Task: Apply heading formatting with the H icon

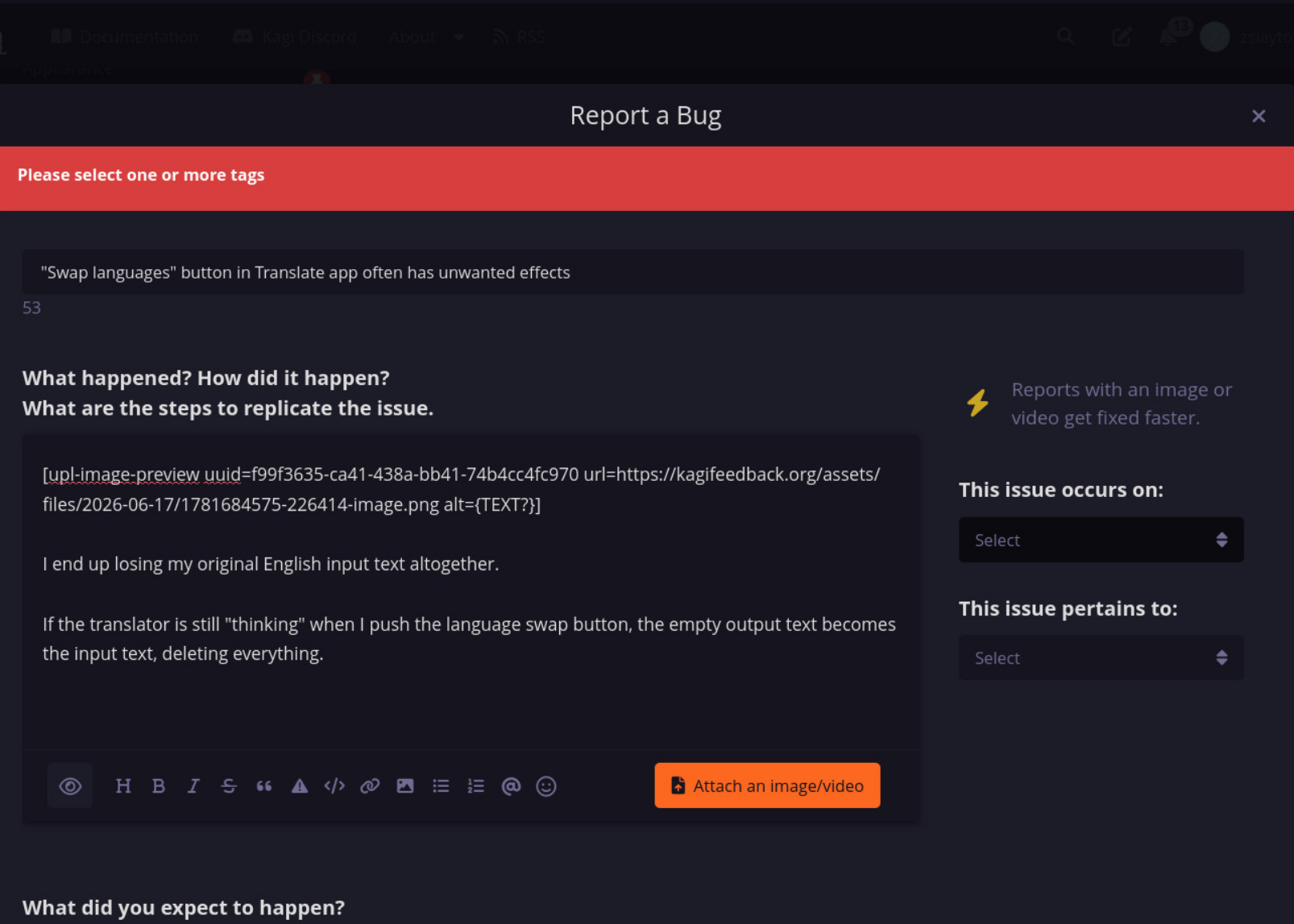Action: (123, 785)
